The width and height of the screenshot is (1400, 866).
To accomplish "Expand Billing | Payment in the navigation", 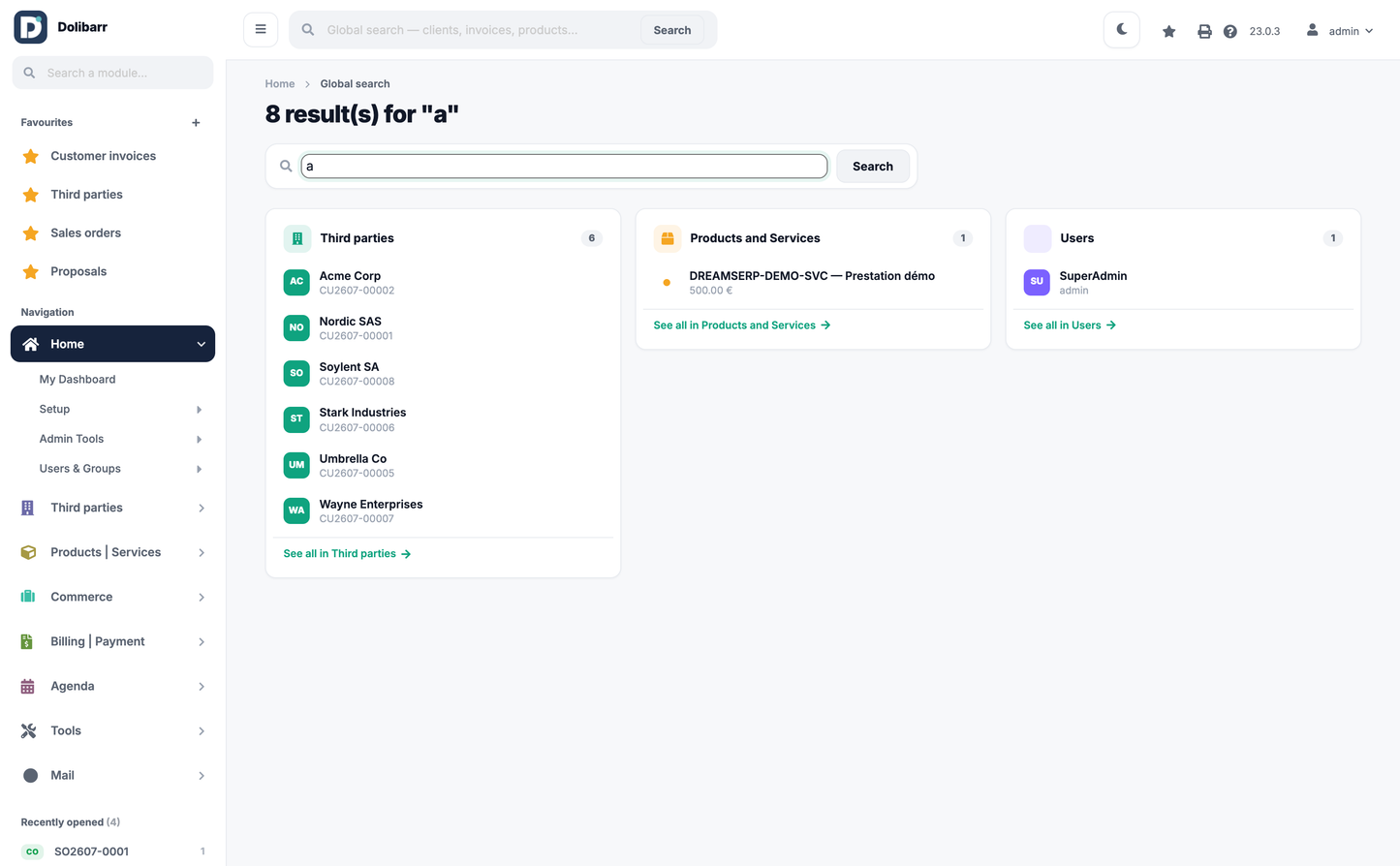I will [x=112, y=641].
